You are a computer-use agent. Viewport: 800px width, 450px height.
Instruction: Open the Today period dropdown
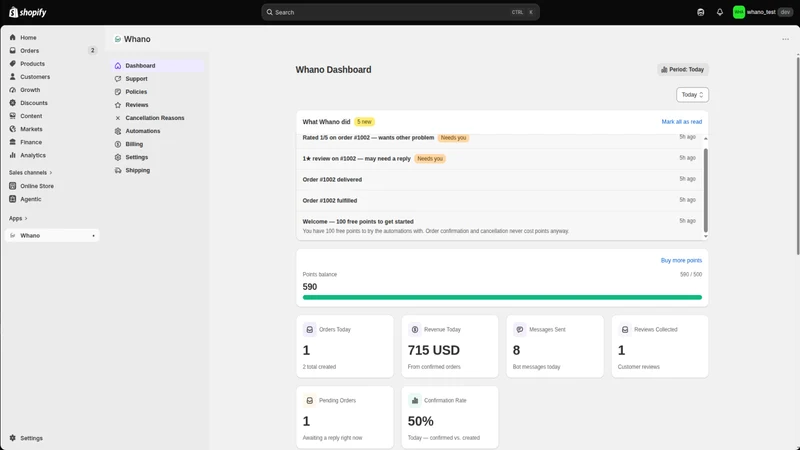[x=692, y=95]
